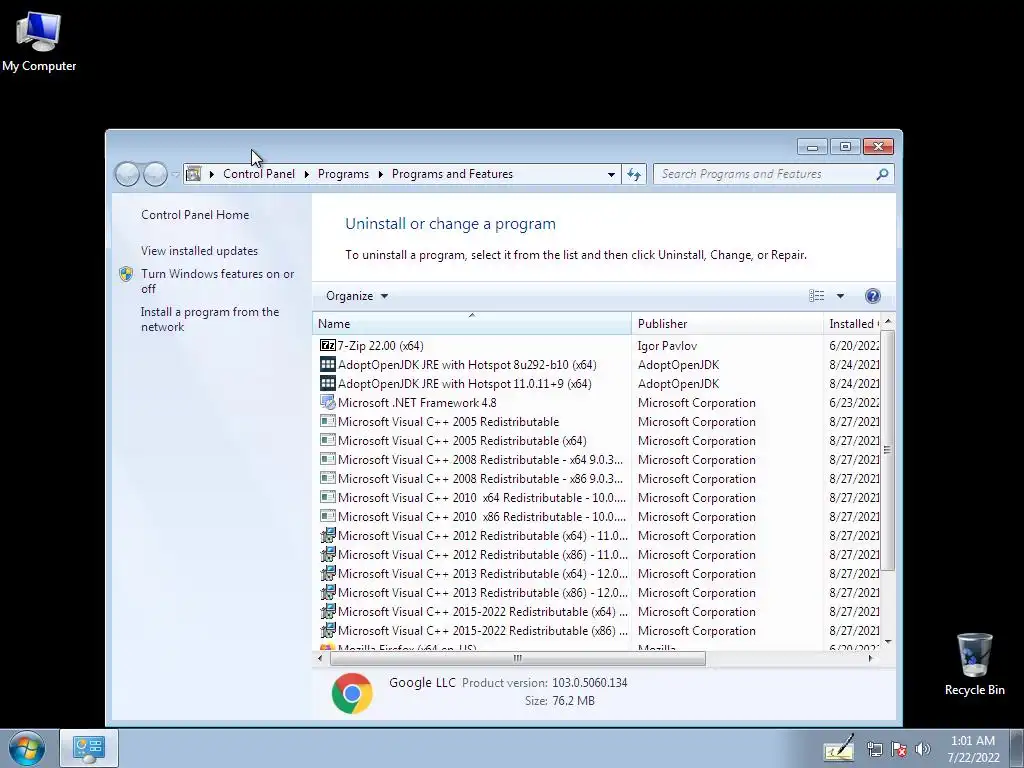Click the search magnifier icon
1024x768 pixels.
click(882, 174)
